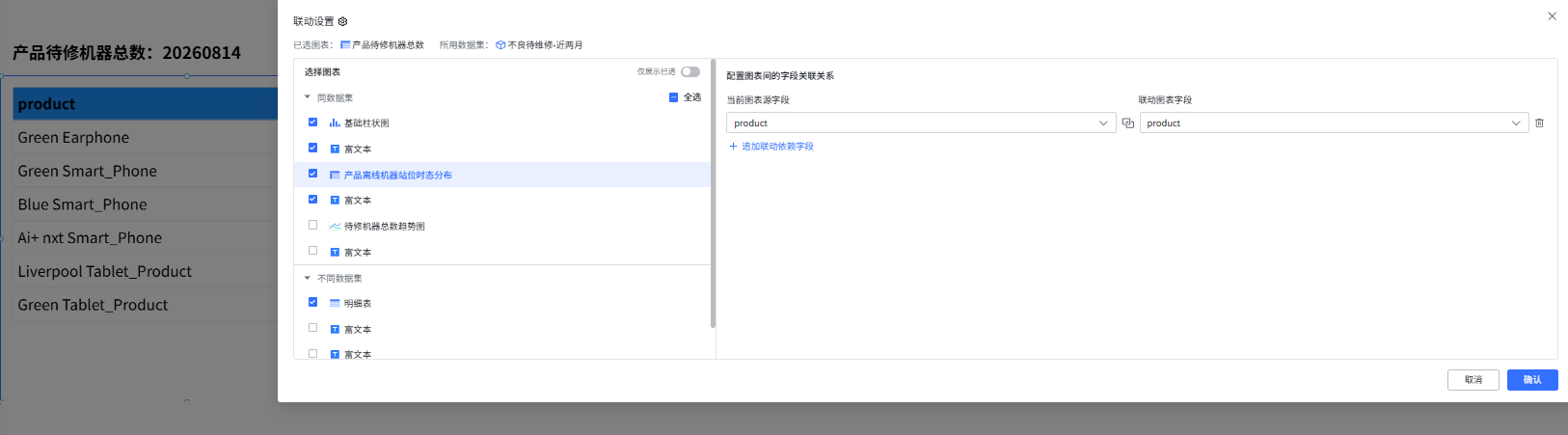Uncheck the 明细表 checkbox

312,302
